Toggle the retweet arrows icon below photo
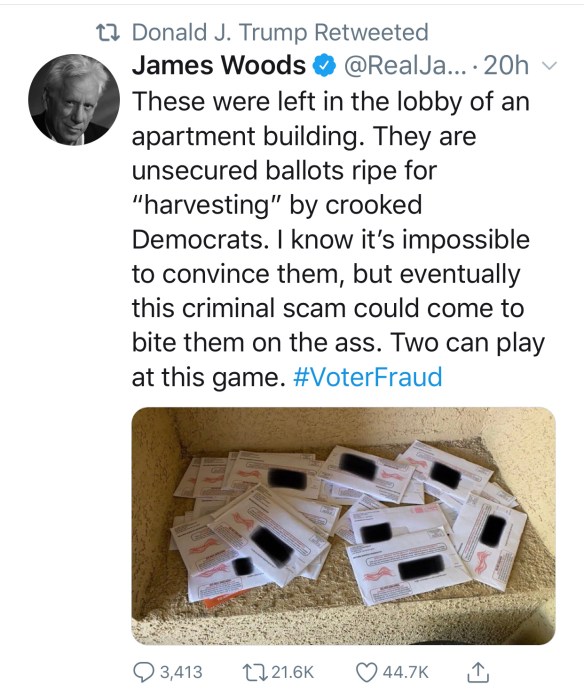The height and width of the screenshot is (692, 584). (x=254, y=672)
